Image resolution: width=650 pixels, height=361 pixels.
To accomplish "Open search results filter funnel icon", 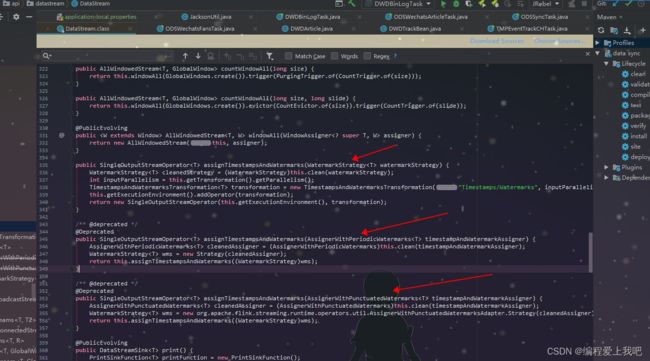I will click(x=269, y=56).
